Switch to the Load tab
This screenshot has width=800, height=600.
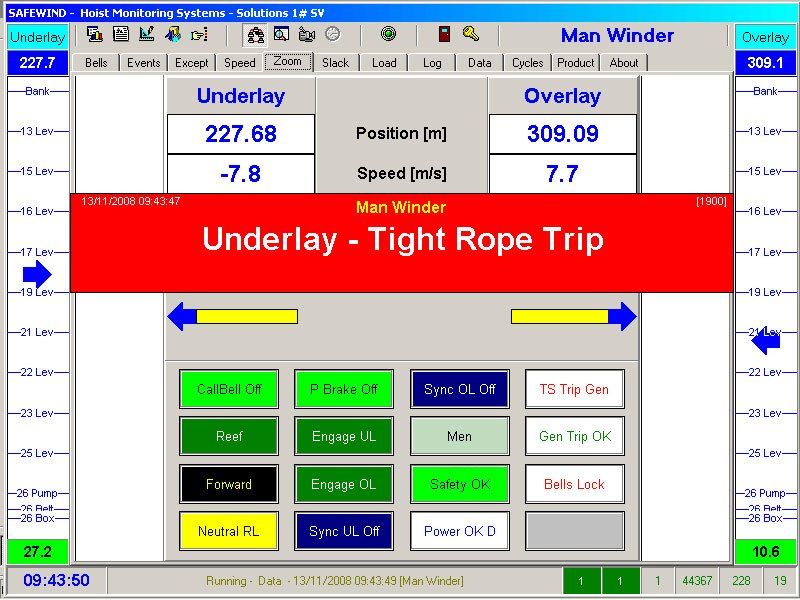[x=384, y=63]
